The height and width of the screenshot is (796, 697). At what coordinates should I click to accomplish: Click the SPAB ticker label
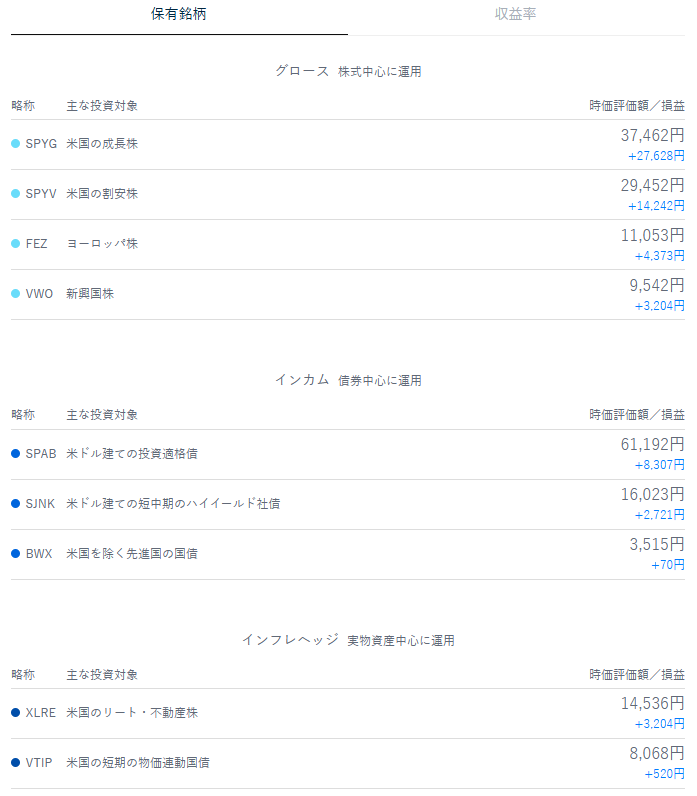click(41, 453)
